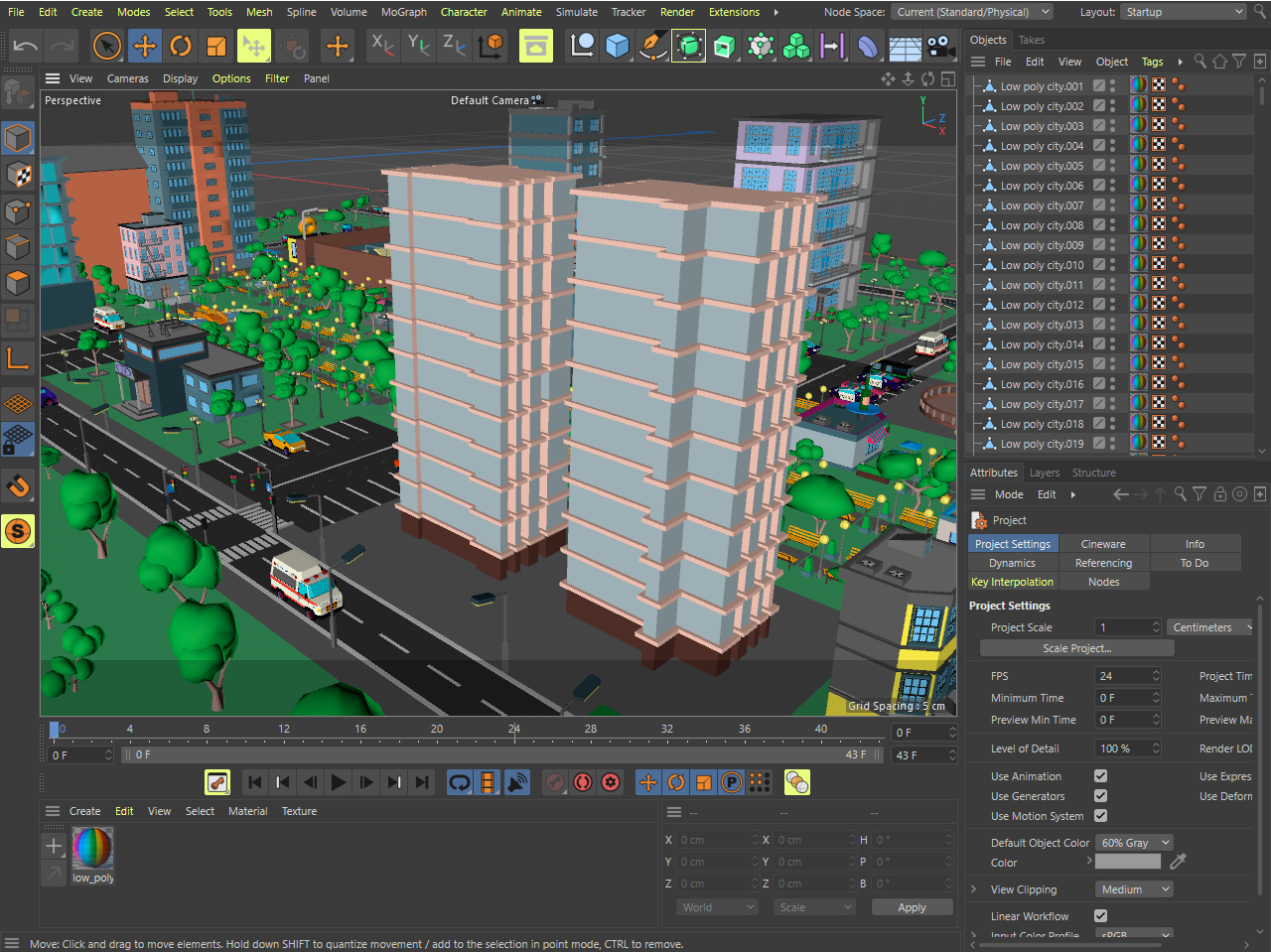Switch to the Dynamics tab
This screenshot has width=1271, height=952.
(1012, 563)
